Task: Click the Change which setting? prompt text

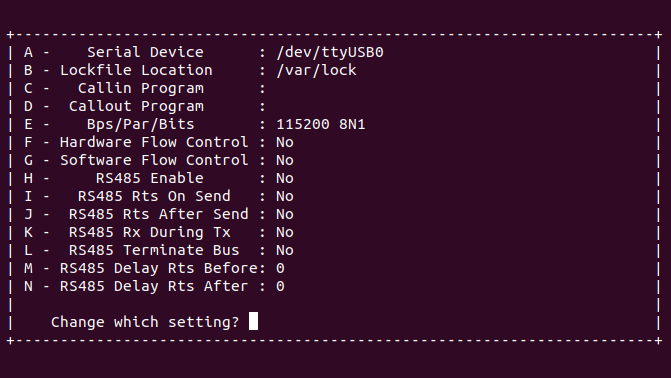Action: coord(145,322)
